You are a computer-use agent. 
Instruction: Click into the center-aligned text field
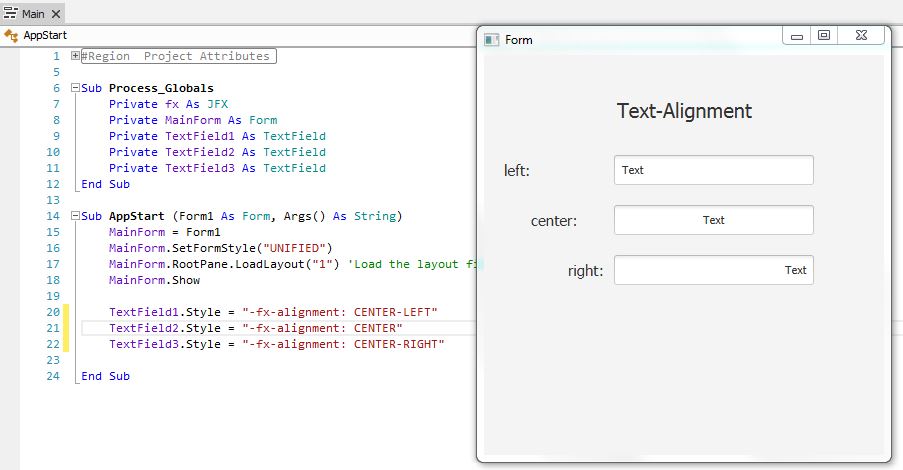click(713, 220)
